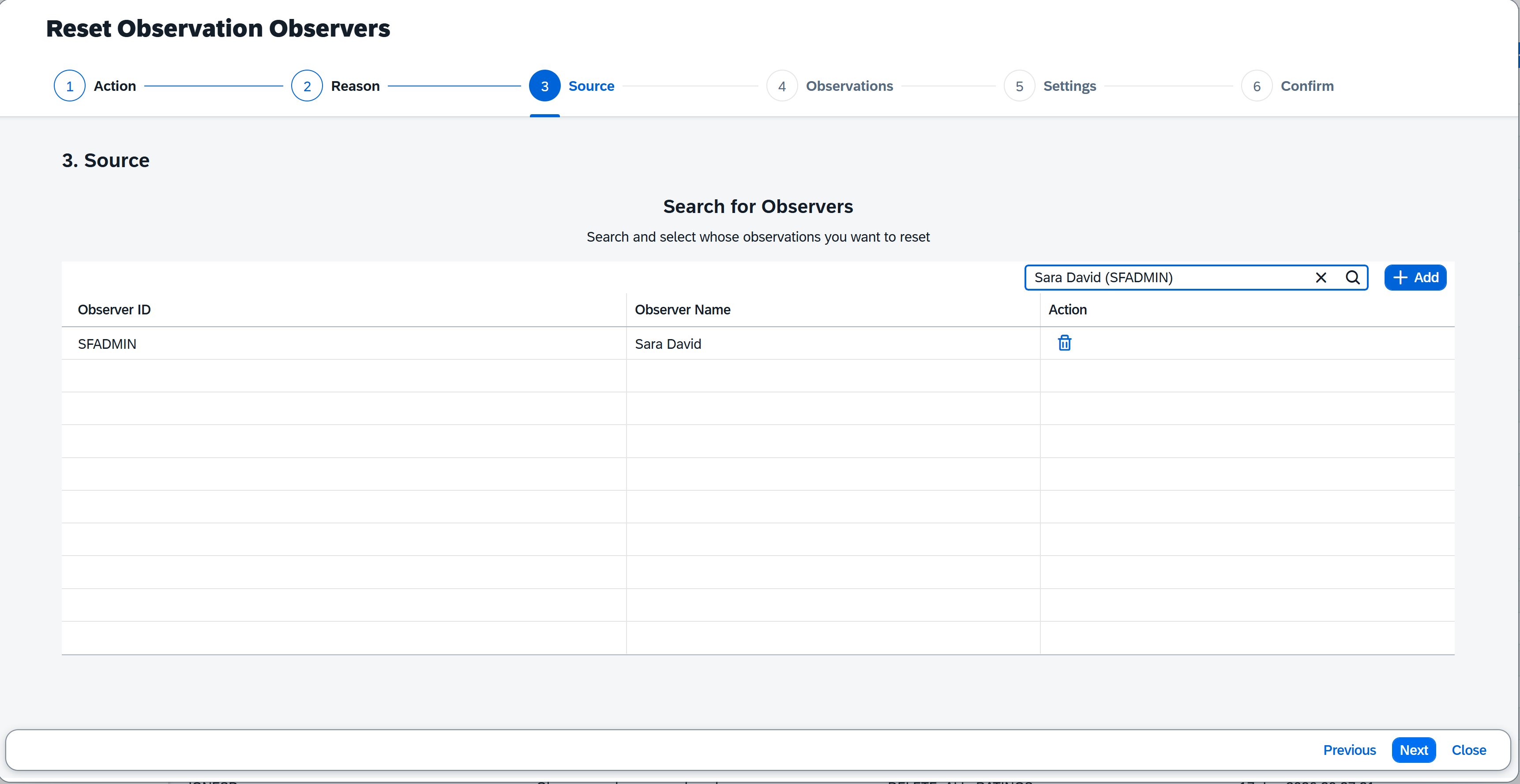Jump to step 4 Observations
The height and width of the screenshot is (784, 1520).
coord(782,86)
